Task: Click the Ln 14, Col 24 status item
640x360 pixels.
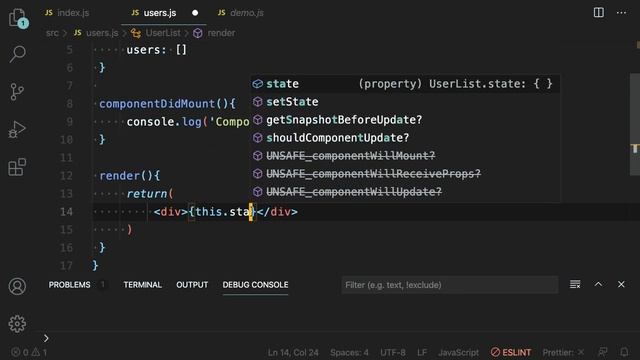Action: point(293,352)
